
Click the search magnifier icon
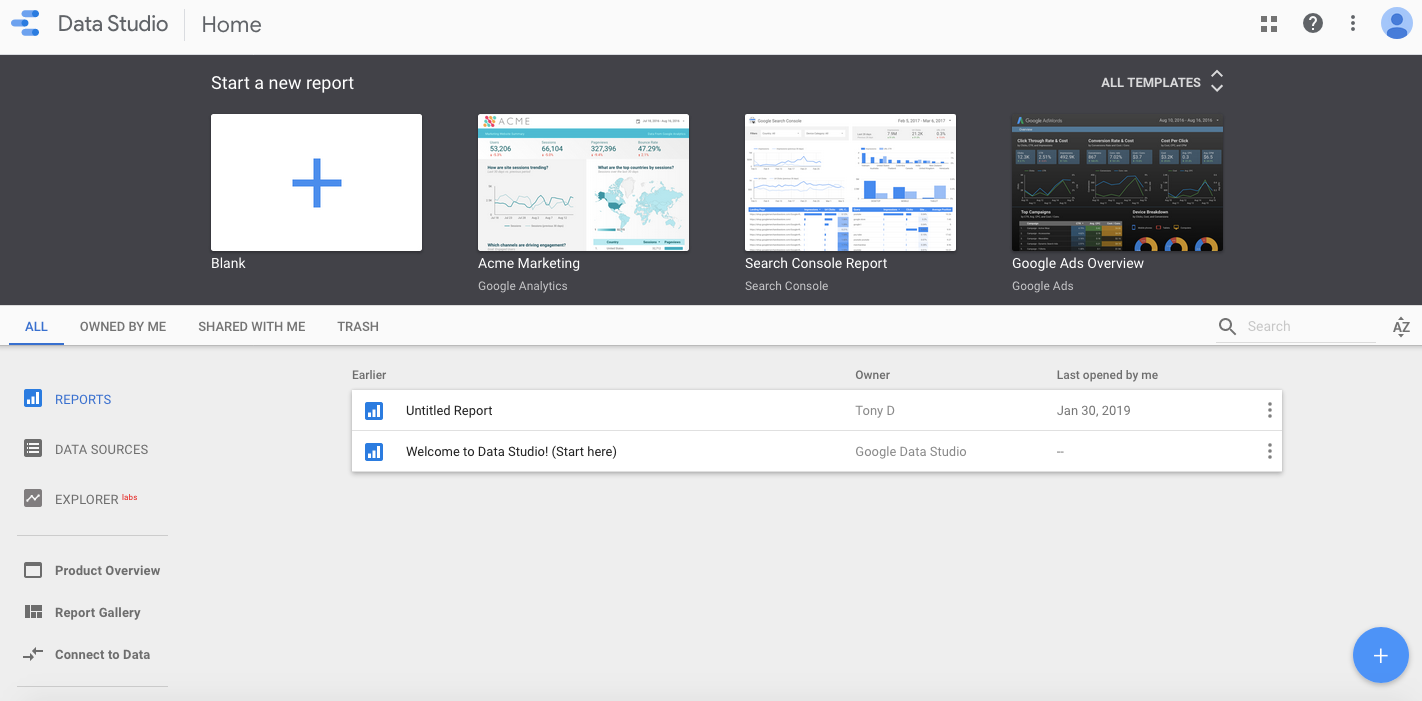pyautogui.click(x=1227, y=326)
